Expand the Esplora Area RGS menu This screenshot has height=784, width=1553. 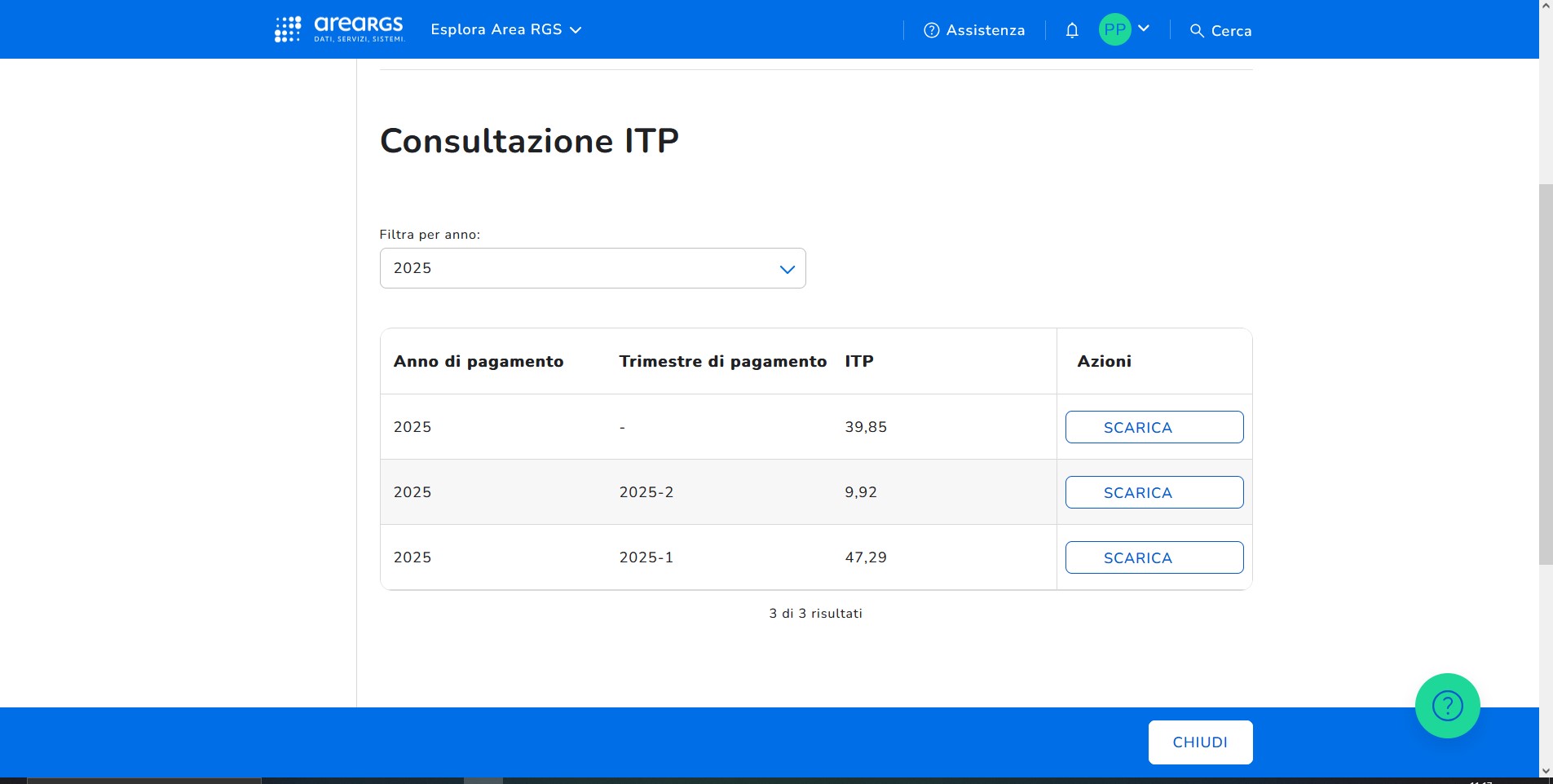505,29
